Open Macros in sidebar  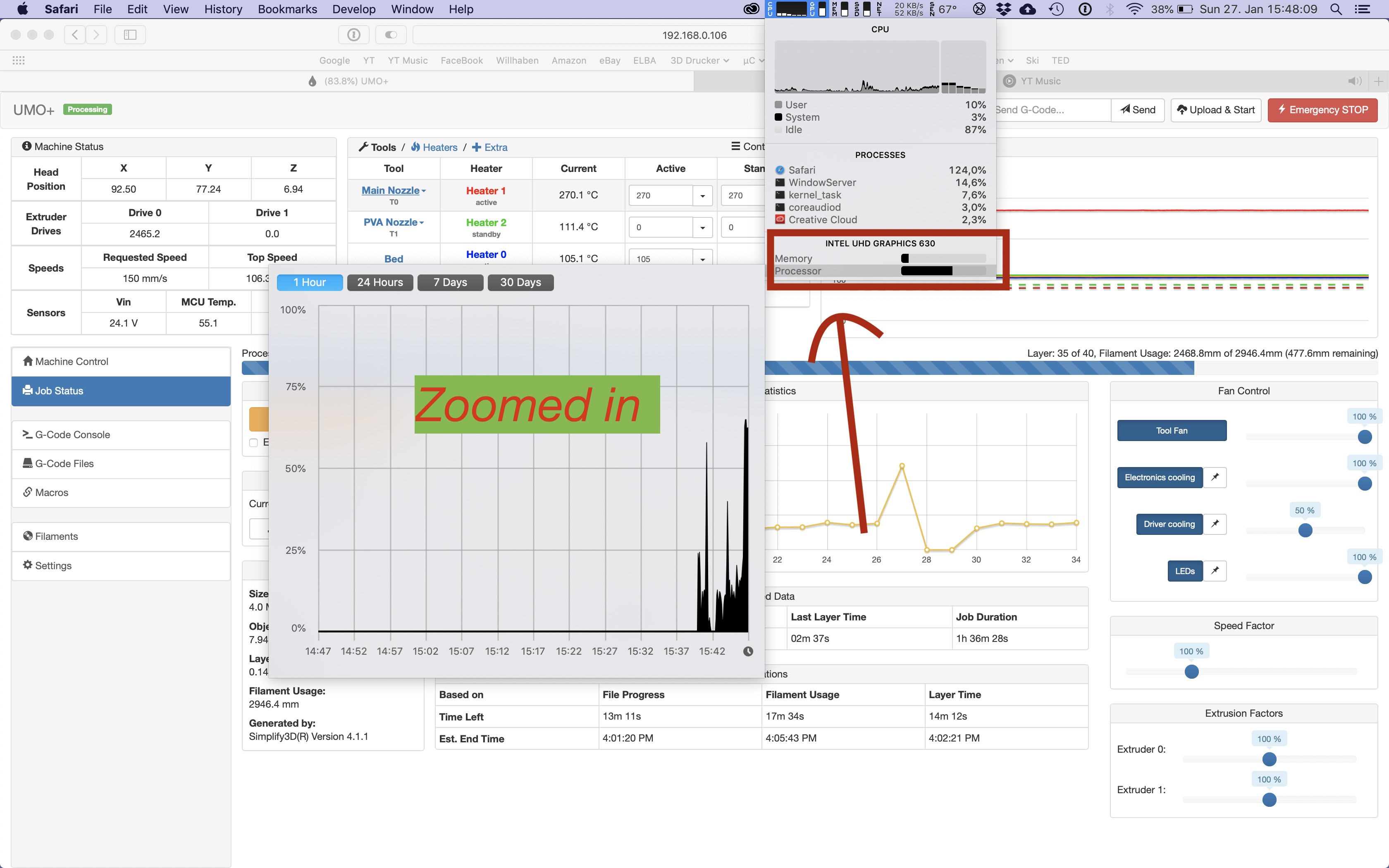tap(121, 493)
